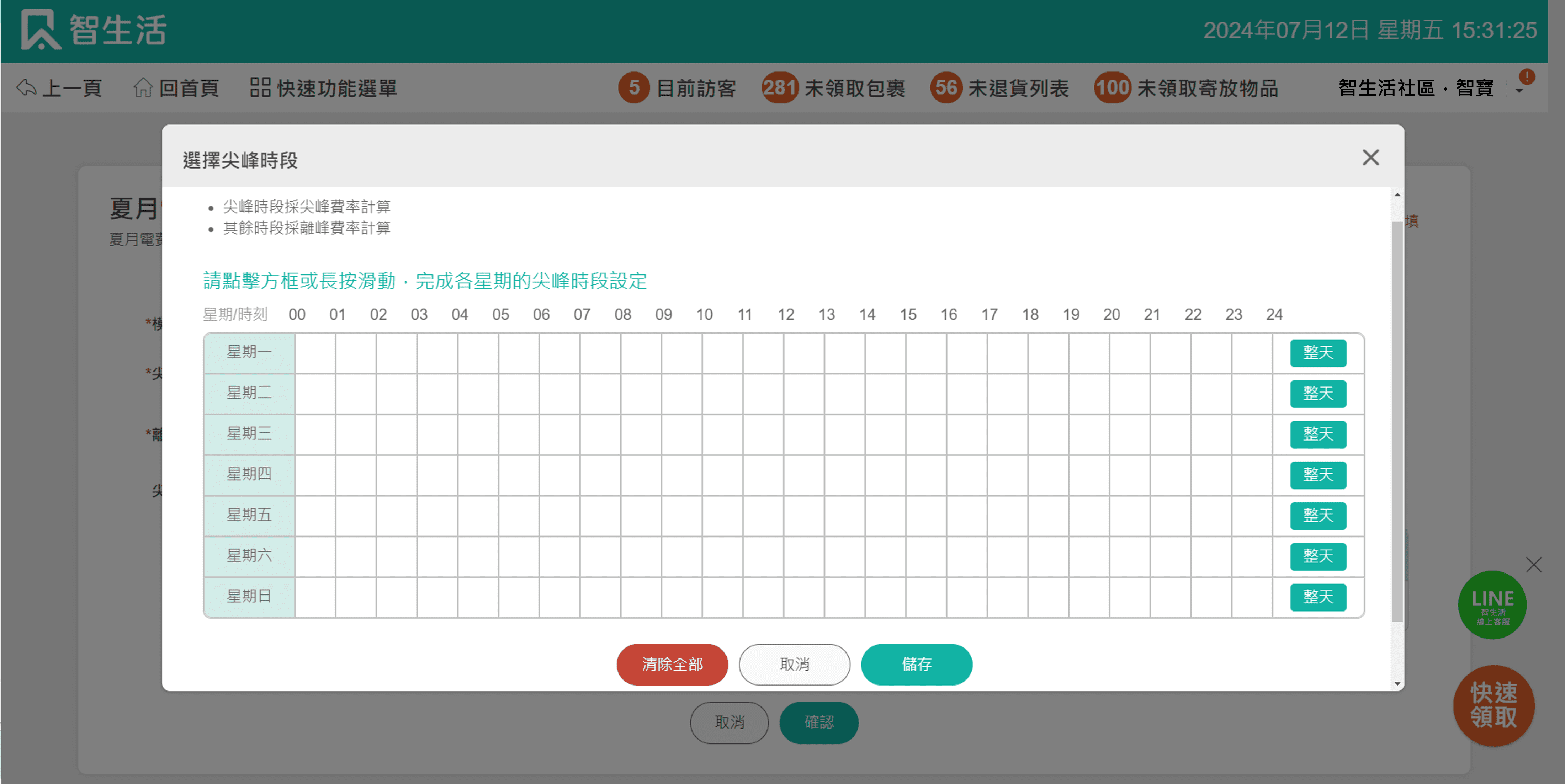Screen dimensions: 1565x784
Task: Click the 快速領取 orange circle button
Action: pyautogui.click(x=1493, y=706)
